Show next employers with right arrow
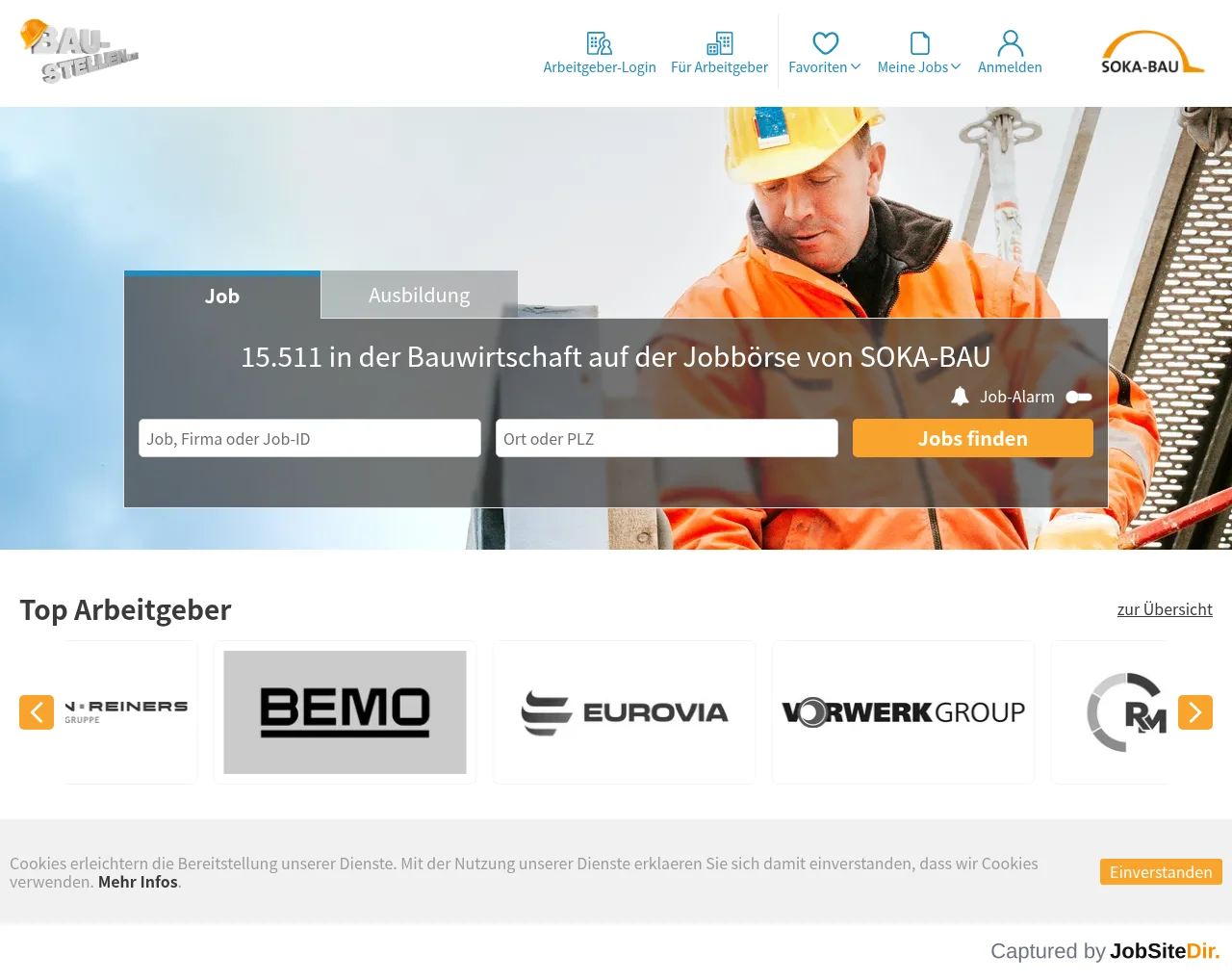The height and width of the screenshot is (980, 1232). 1195,712
